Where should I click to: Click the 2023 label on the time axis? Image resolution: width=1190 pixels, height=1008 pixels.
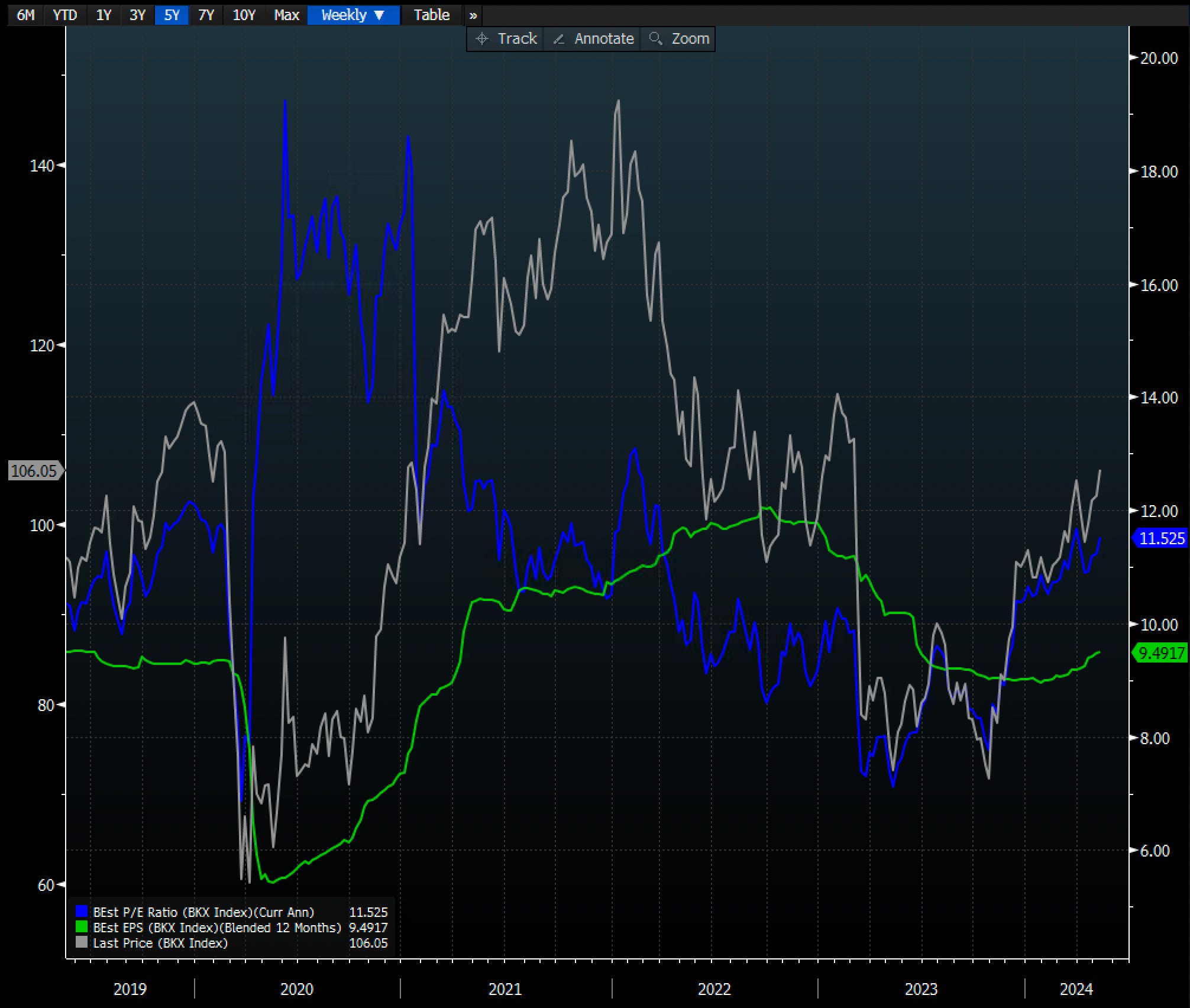click(921, 988)
